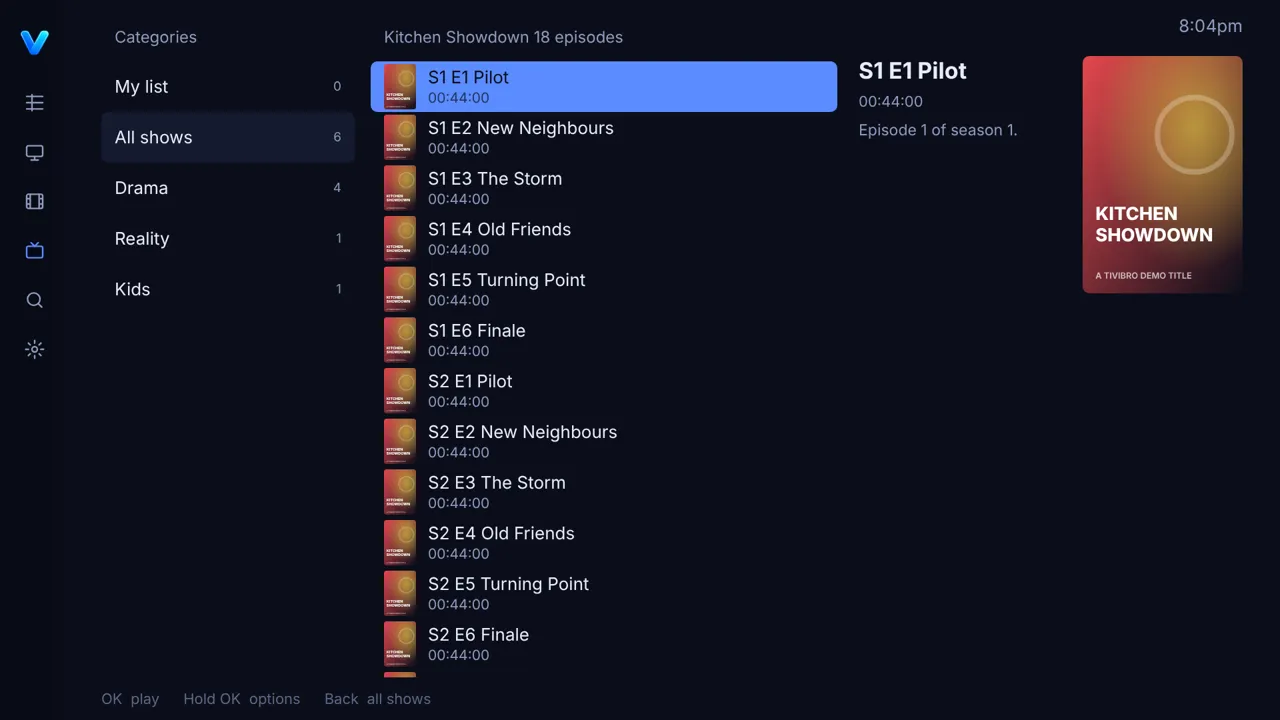Select the My list category
The image size is (1280, 720).
[228, 87]
